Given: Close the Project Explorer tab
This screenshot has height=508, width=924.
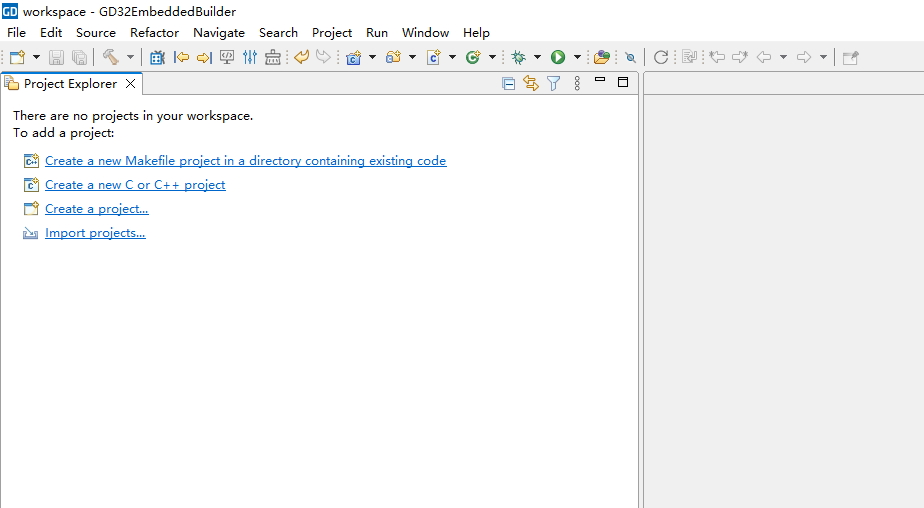Looking at the screenshot, I should [x=131, y=84].
